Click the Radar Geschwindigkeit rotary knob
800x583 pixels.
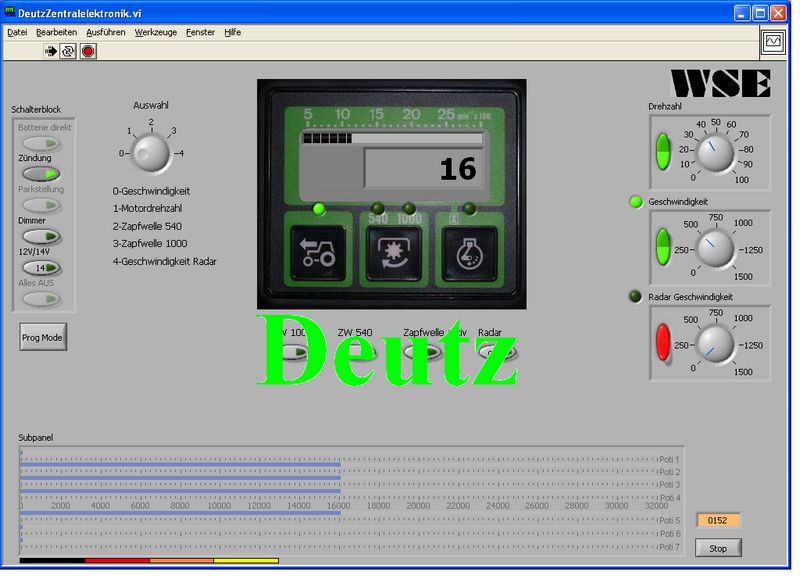(x=715, y=344)
